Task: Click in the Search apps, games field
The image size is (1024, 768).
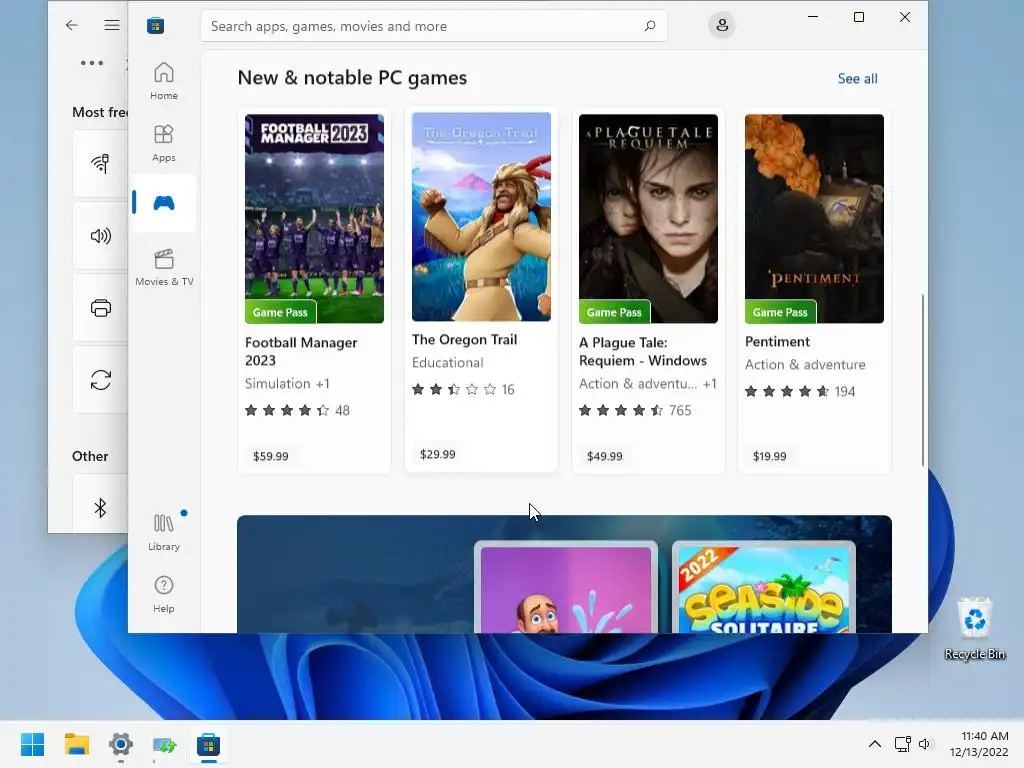Action: click(434, 26)
